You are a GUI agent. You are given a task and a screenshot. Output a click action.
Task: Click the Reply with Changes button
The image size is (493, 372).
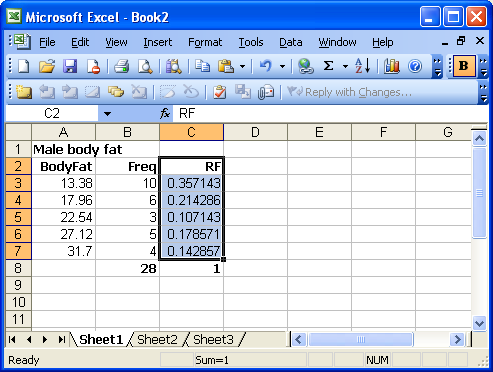click(350, 92)
